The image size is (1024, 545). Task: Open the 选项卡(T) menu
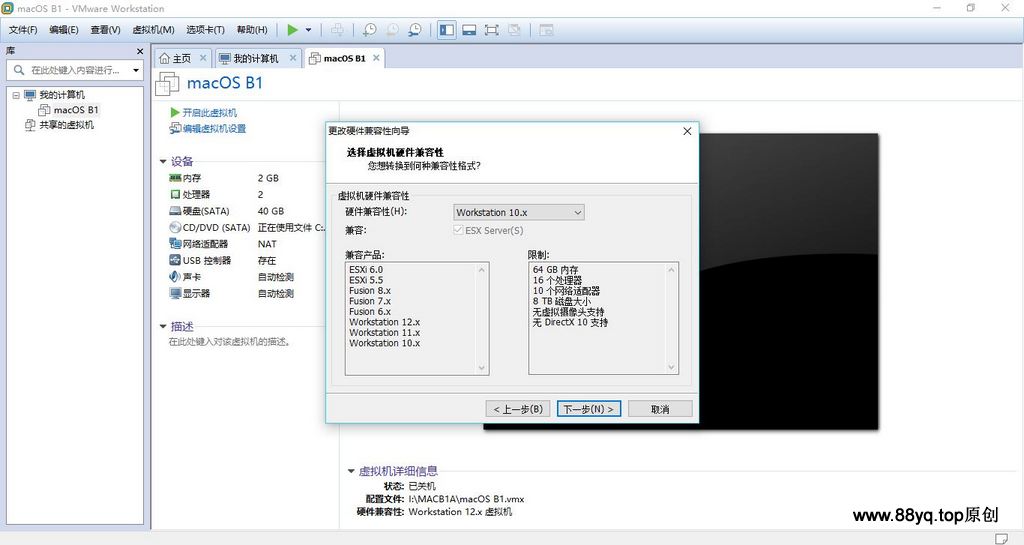[205, 29]
